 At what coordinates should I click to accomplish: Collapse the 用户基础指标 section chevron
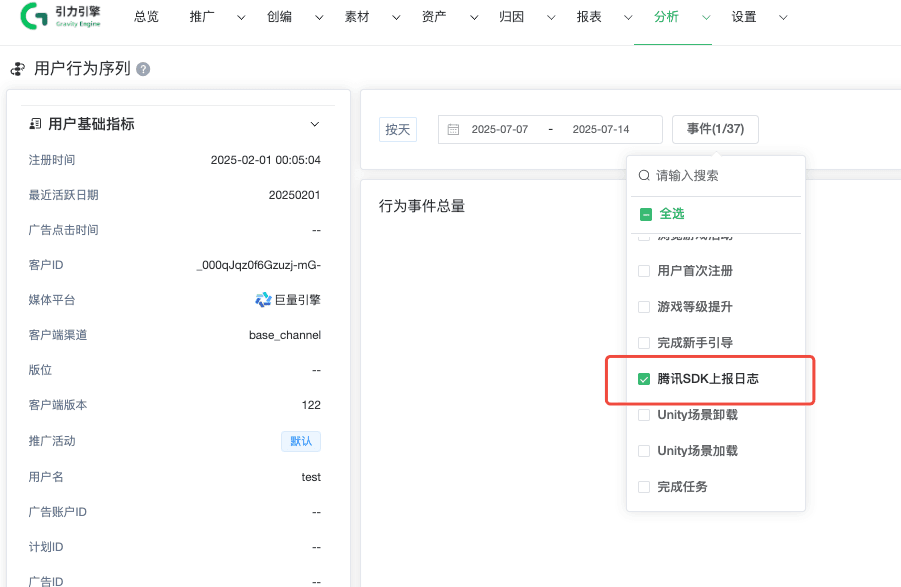315,124
